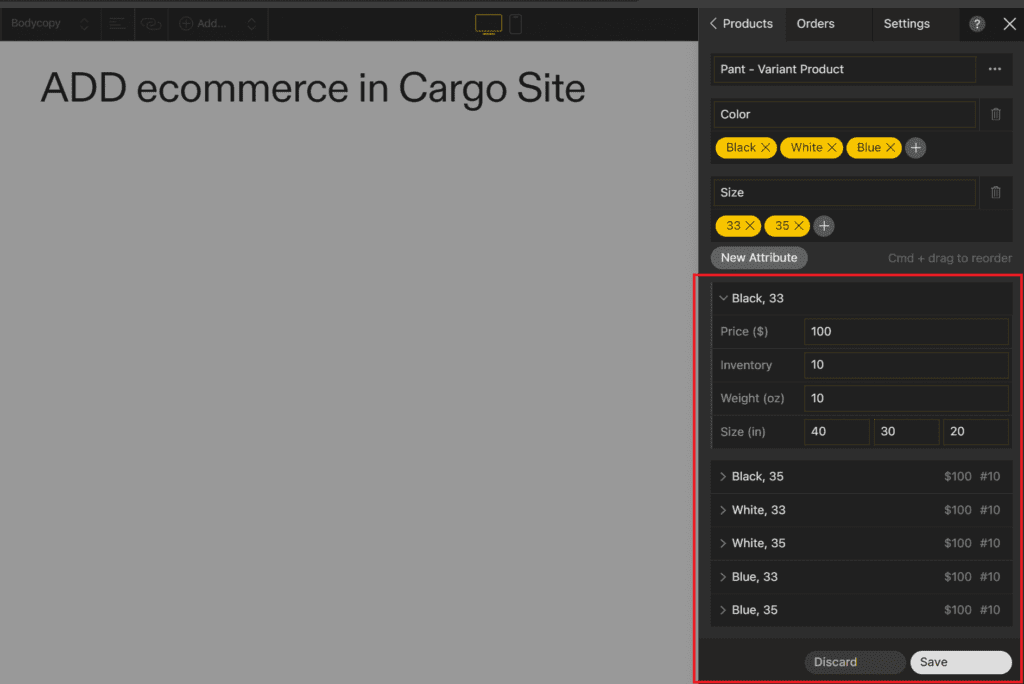This screenshot has width=1024, height=684.
Task: Edit the Weight (oz) field
Action: [x=906, y=399]
